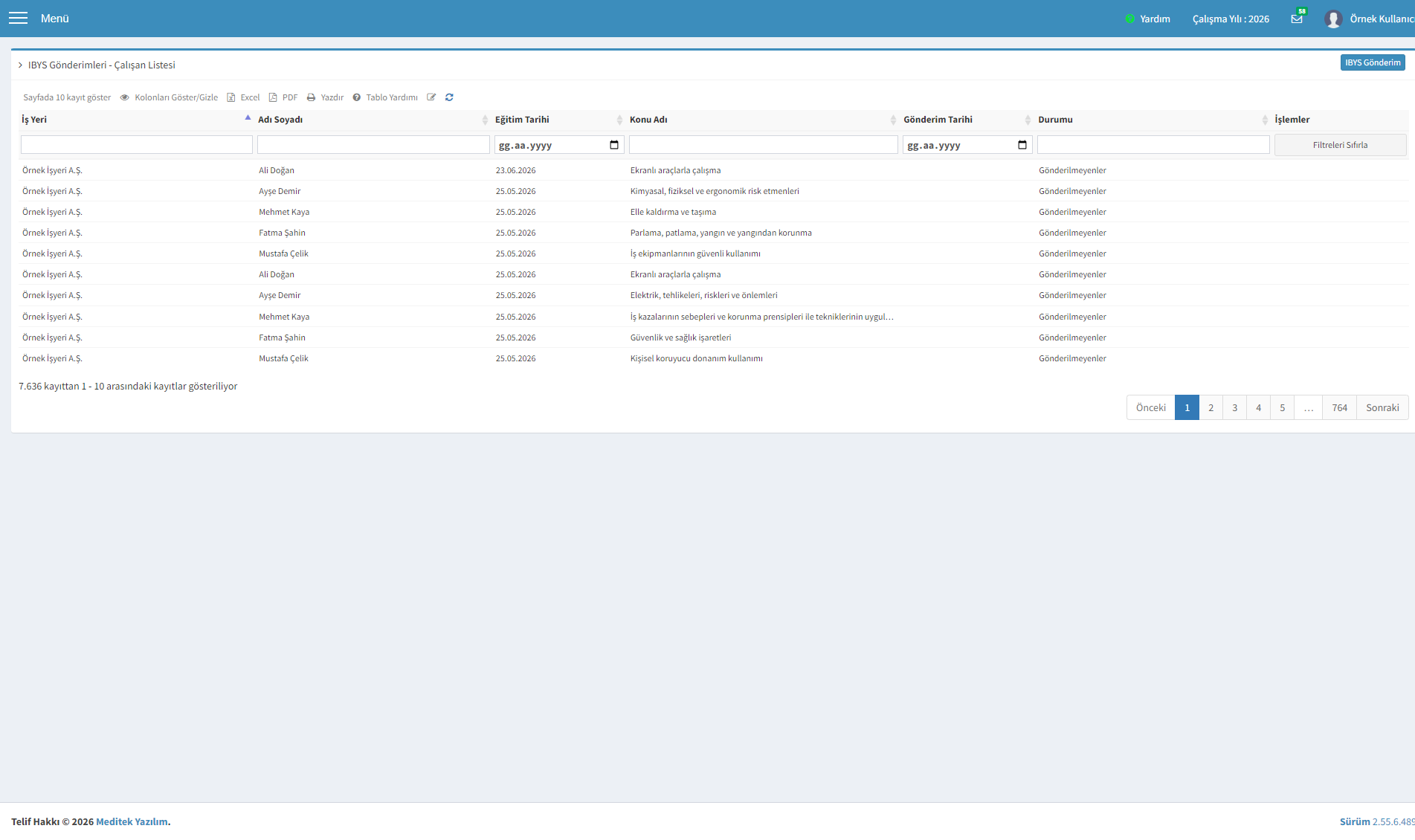Expand the IBYS Gönderimleri breadcrumb chevron
This screenshot has width=1415, height=840.
click(21, 65)
